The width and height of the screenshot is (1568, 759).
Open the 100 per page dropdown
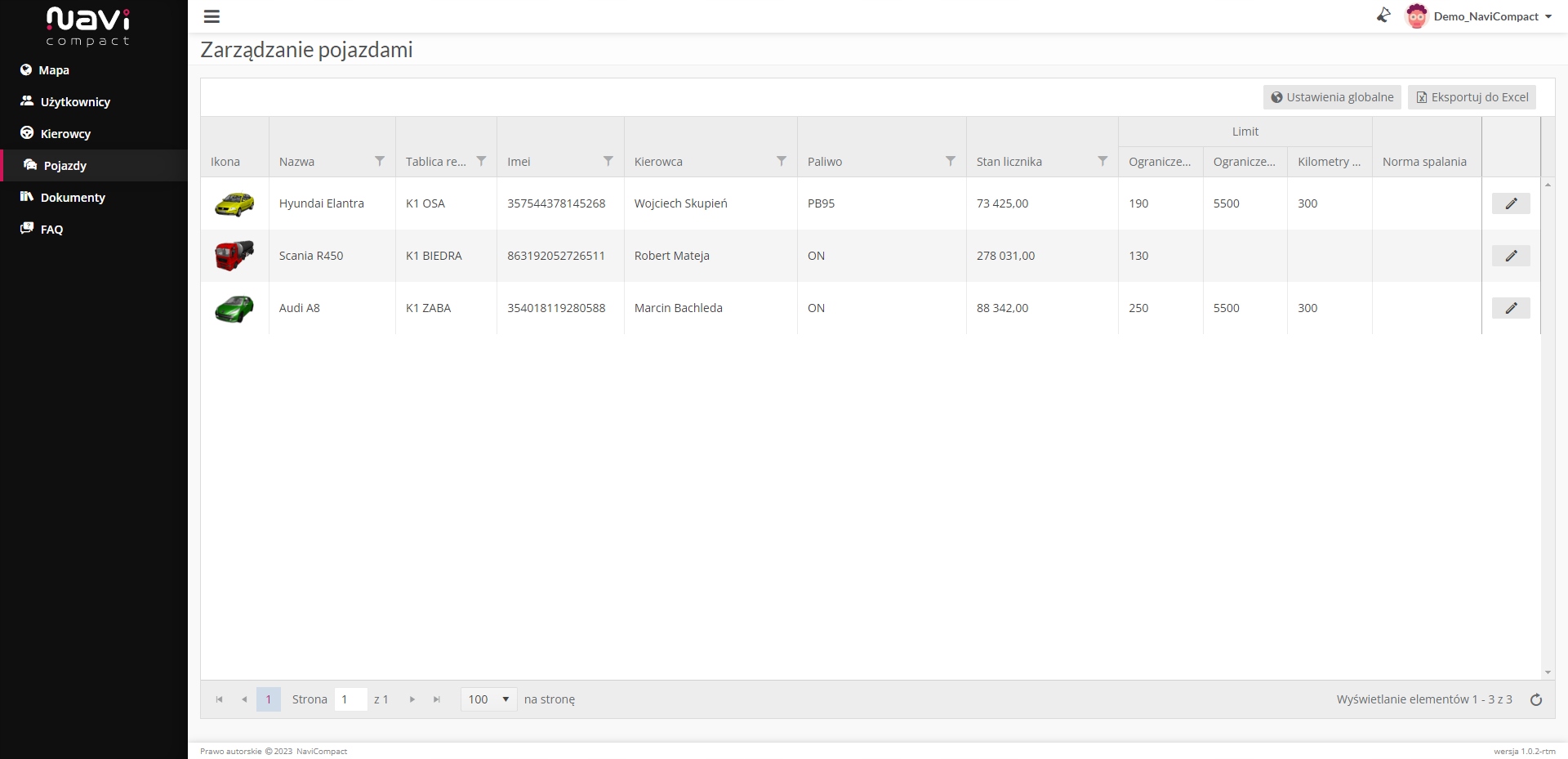[x=488, y=699]
